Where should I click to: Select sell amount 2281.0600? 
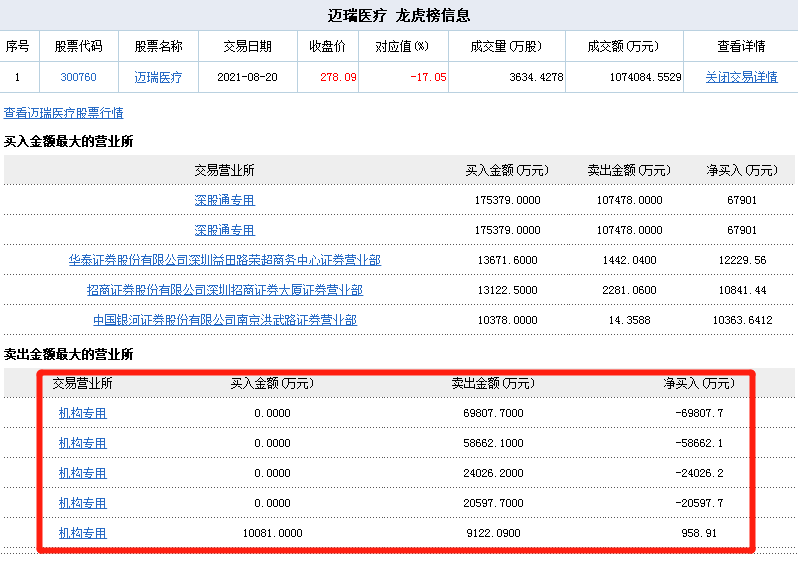coord(630,290)
